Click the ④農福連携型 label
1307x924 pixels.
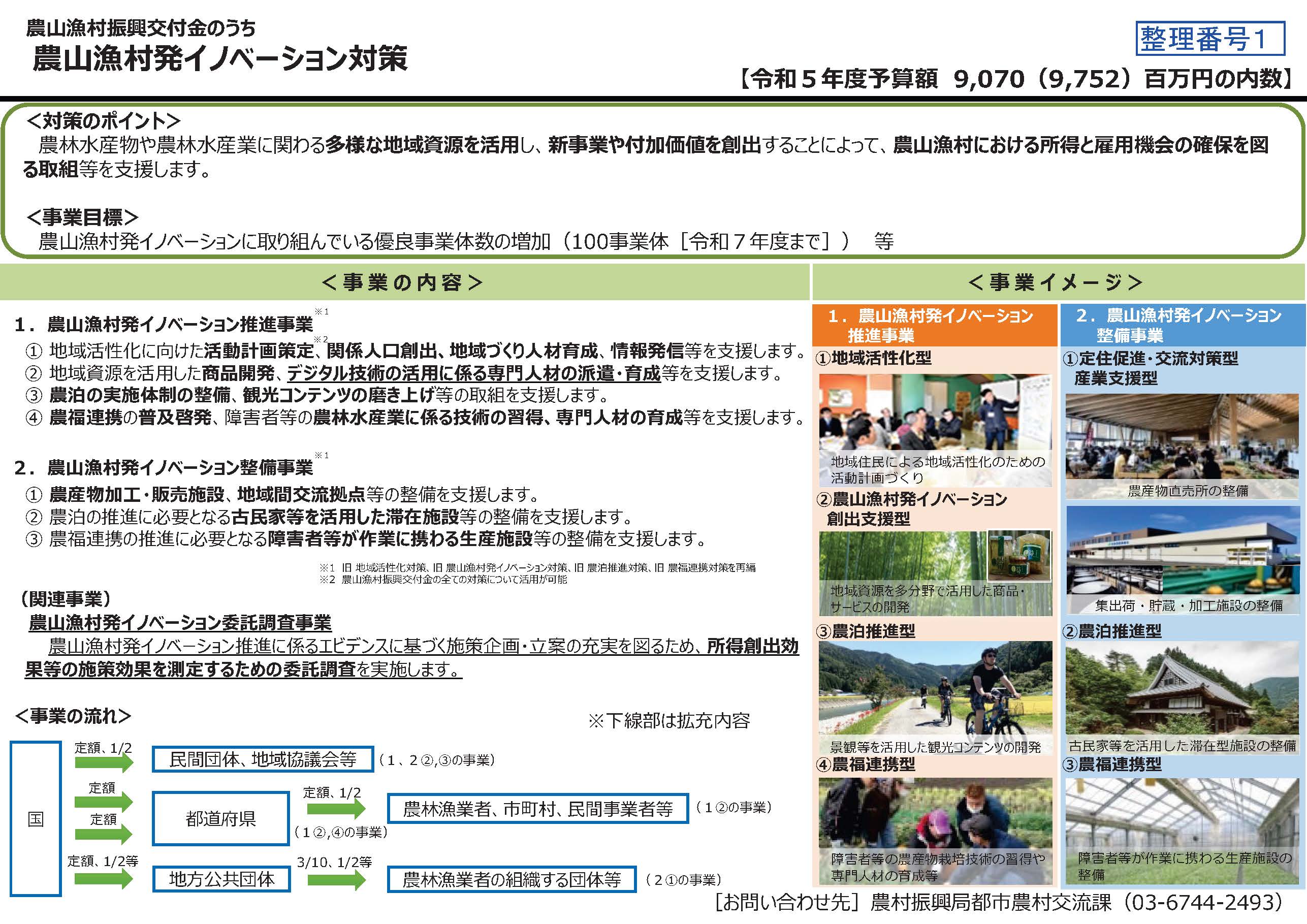[866, 764]
